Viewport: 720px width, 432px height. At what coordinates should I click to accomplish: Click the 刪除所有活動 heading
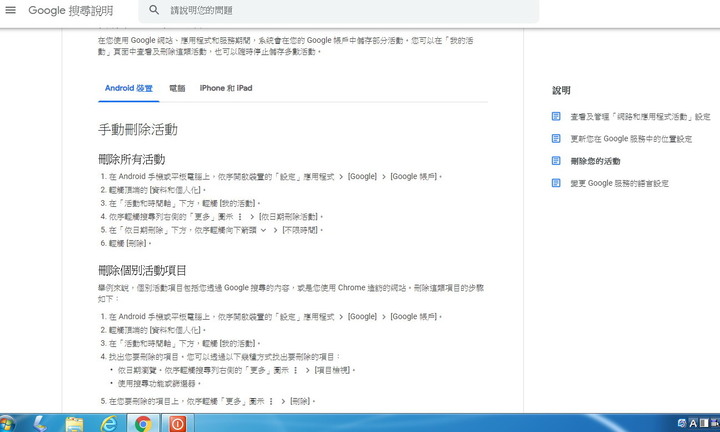tap(132, 159)
